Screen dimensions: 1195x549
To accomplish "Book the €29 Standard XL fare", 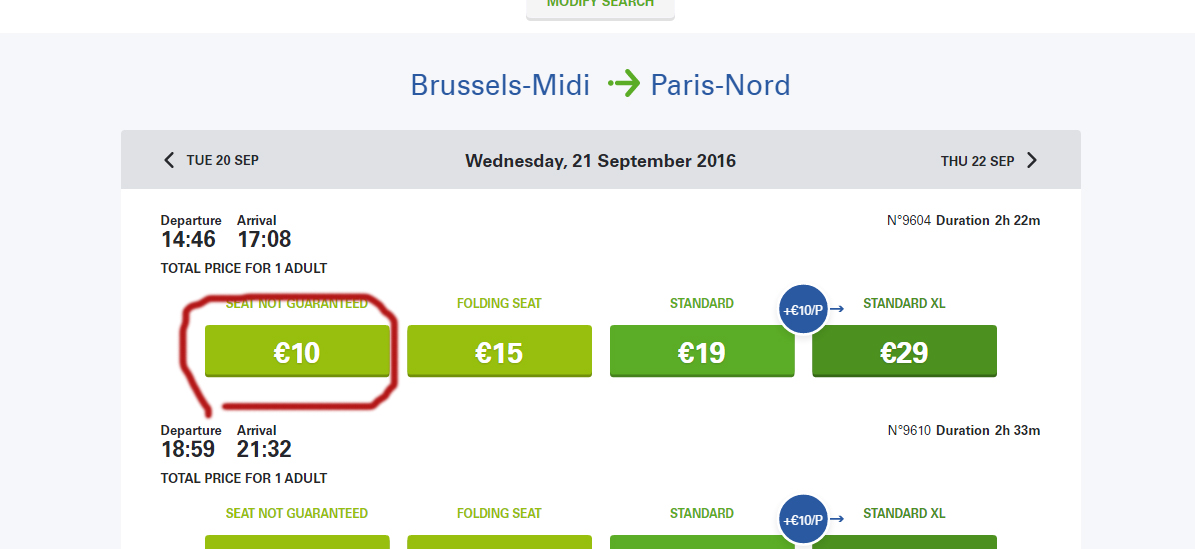I will (904, 352).
